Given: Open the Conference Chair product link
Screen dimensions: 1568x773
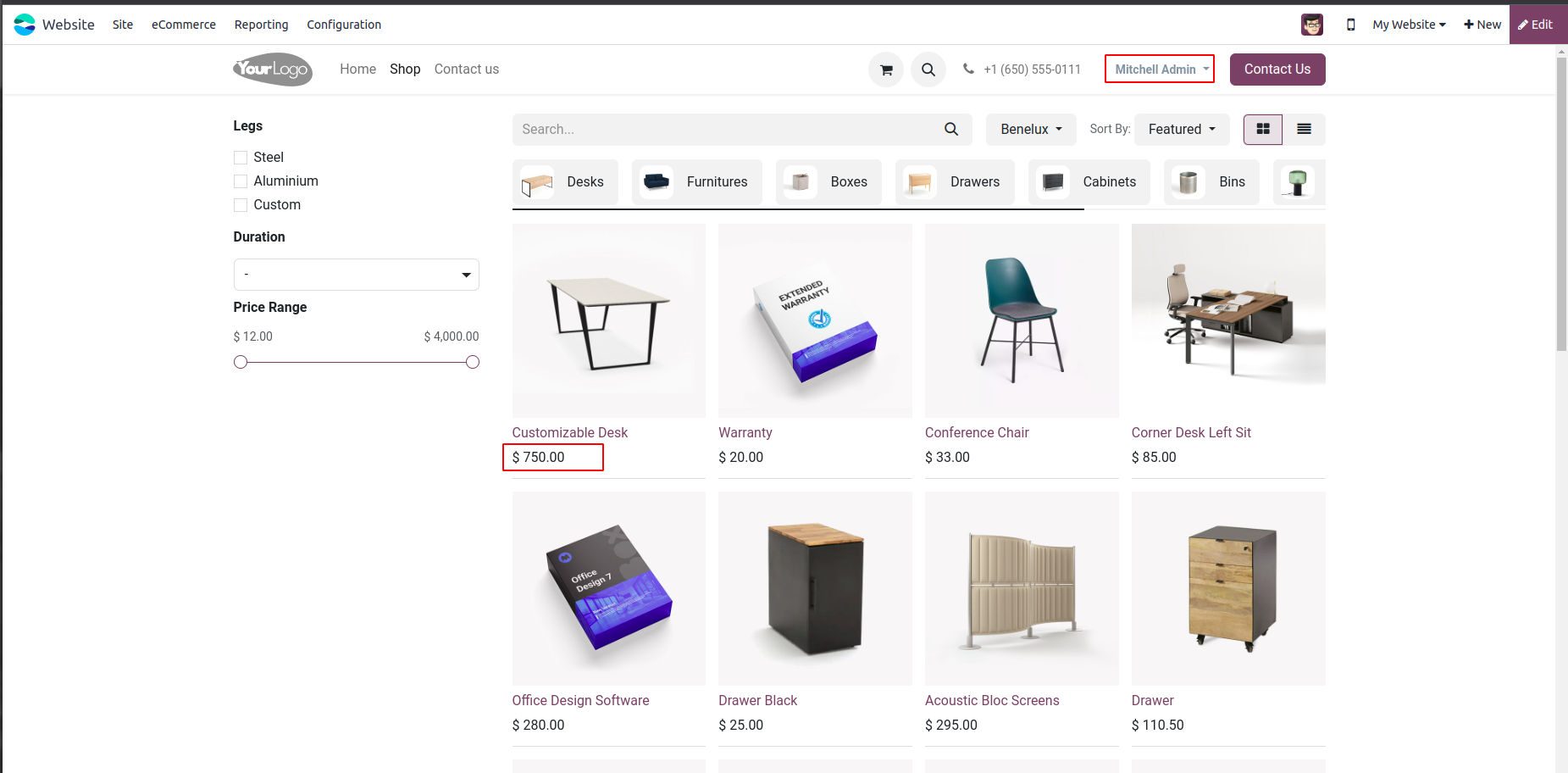Looking at the screenshot, I should pos(977,432).
